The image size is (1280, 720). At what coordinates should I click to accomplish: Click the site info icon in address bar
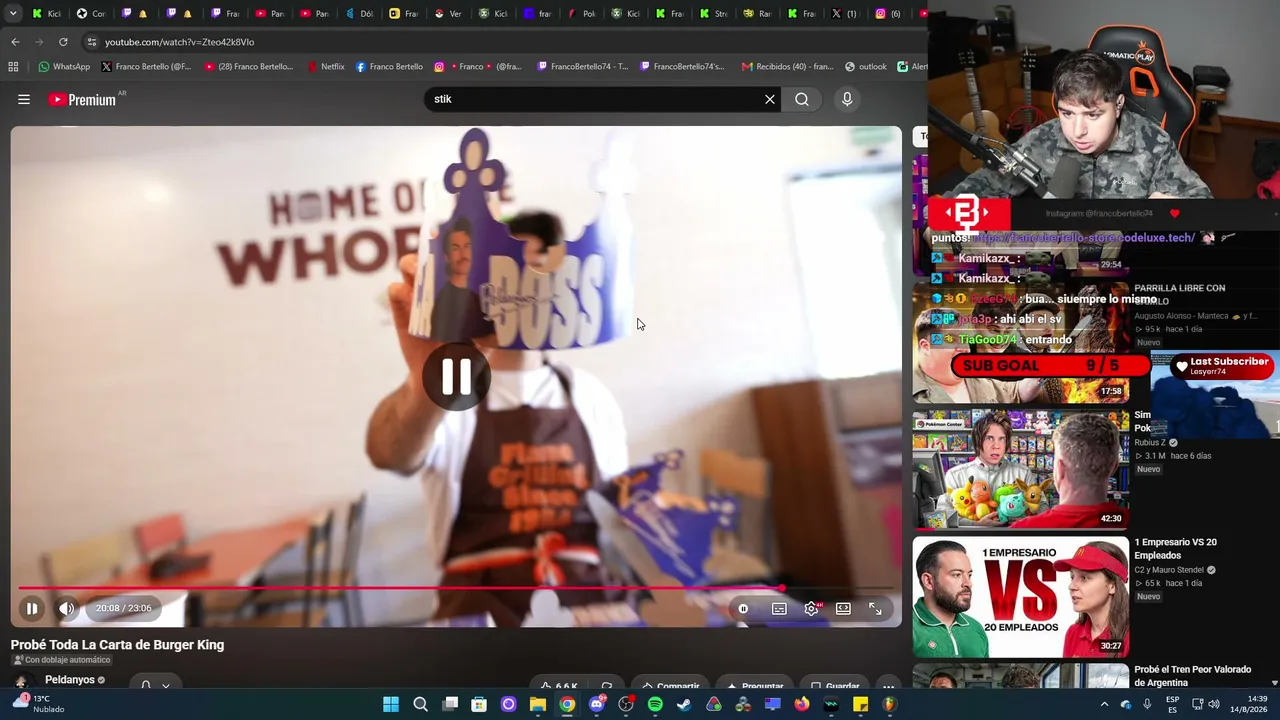92,42
